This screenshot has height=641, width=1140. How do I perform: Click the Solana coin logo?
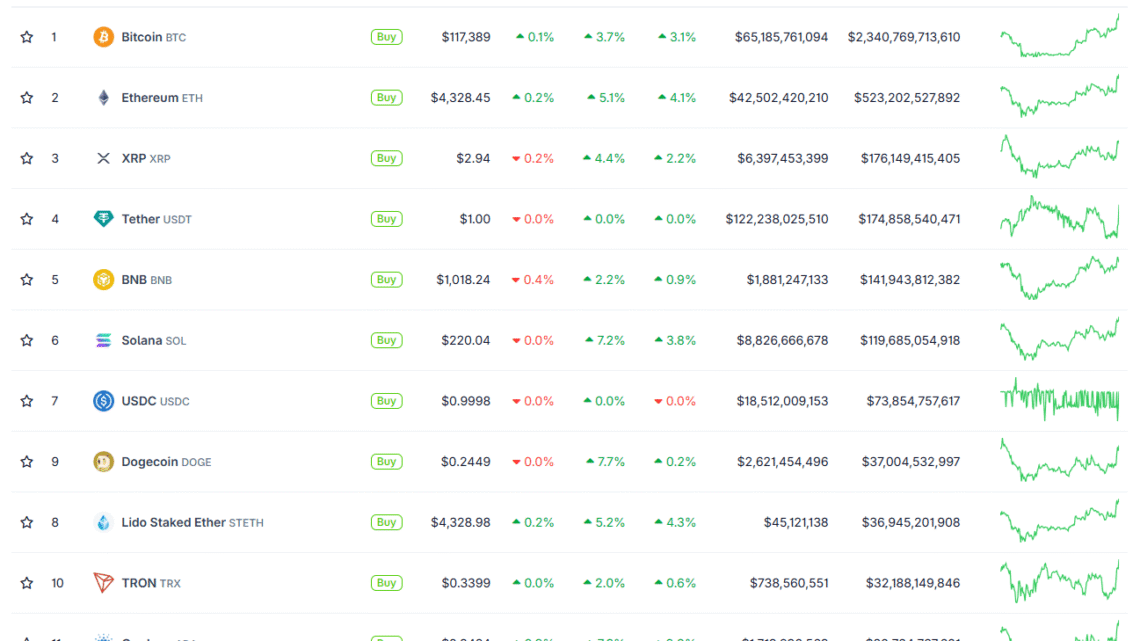(103, 340)
